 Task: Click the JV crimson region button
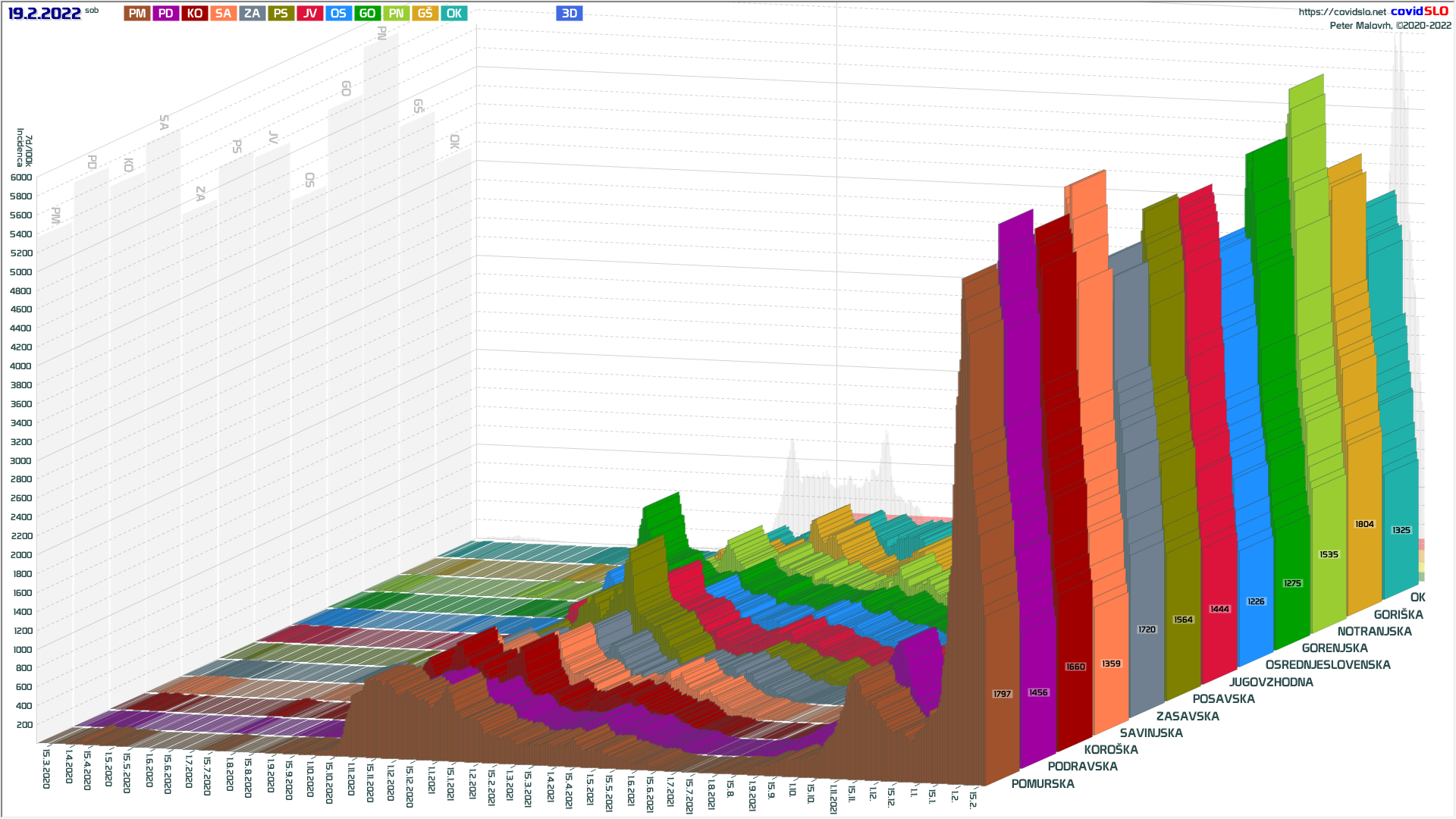(x=309, y=13)
